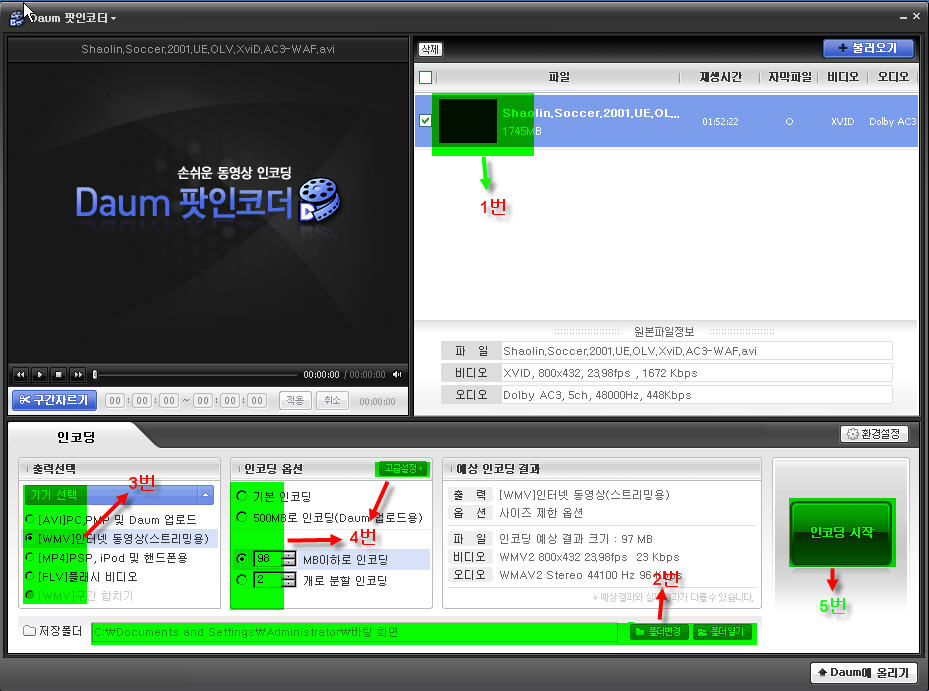Click the playback seek slider handle
This screenshot has width=929, height=691.
(x=95, y=375)
